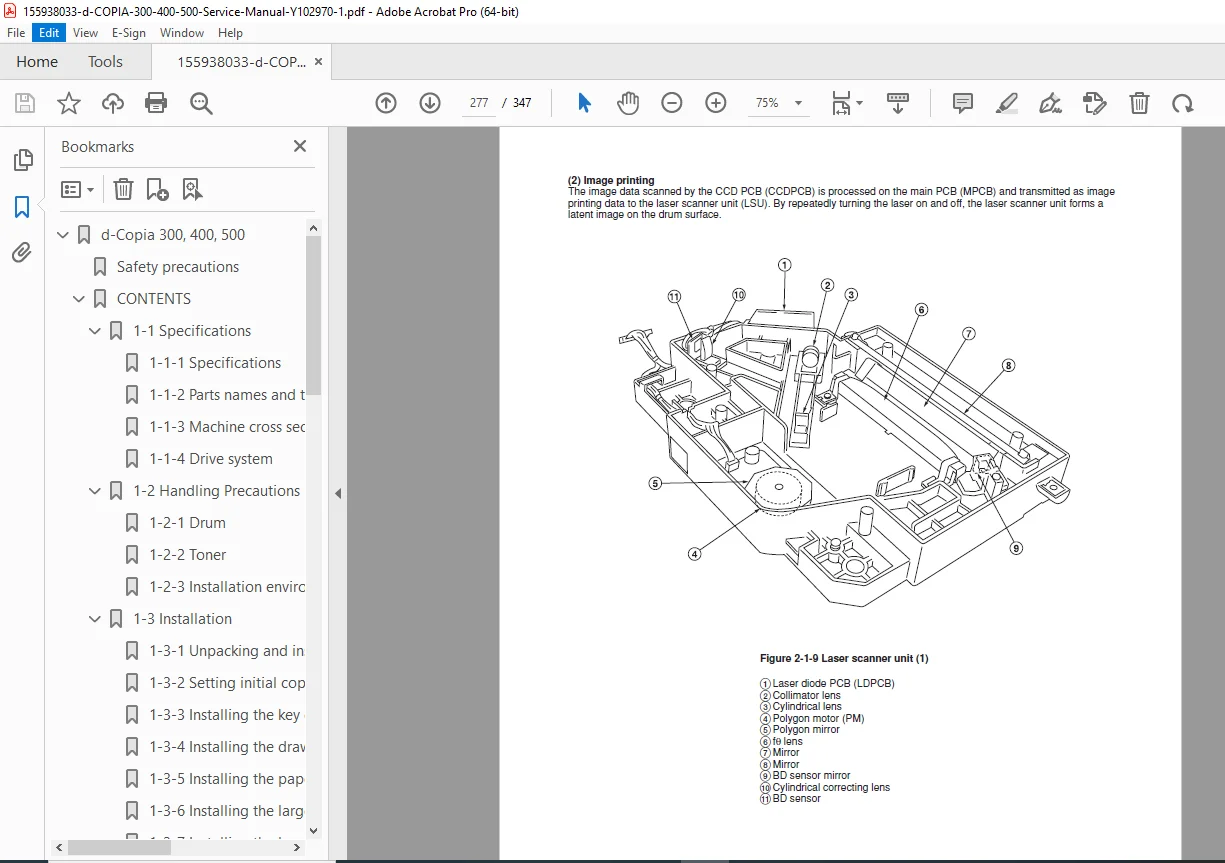
Task: Select the highlight text pen tool
Action: (1007, 103)
